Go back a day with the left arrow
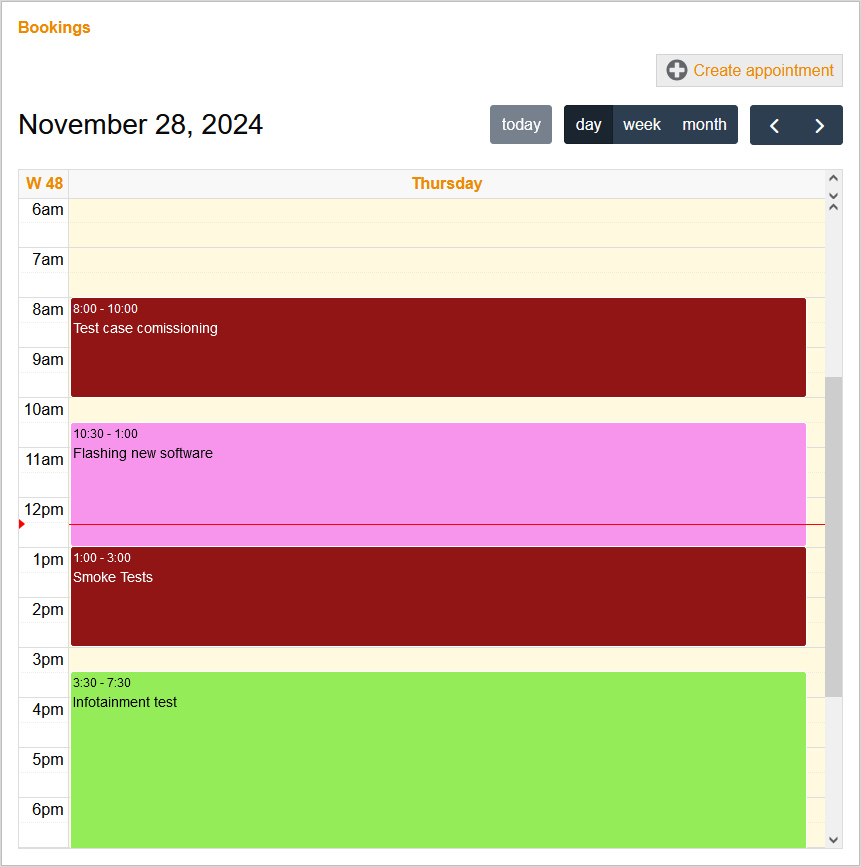 [x=774, y=125]
